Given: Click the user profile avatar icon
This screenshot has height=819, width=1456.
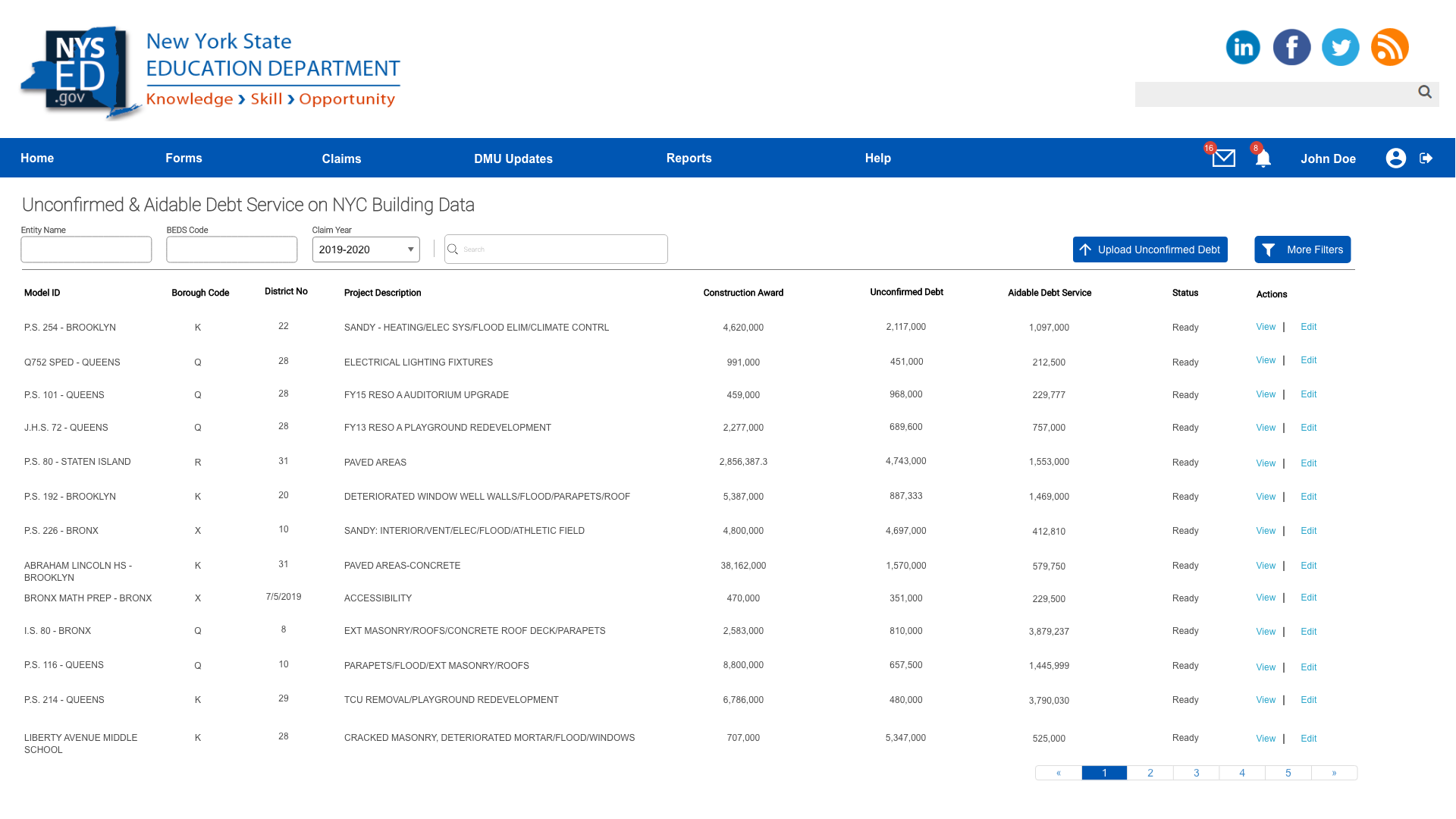Looking at the screenshot, I should click(1395, 158).
